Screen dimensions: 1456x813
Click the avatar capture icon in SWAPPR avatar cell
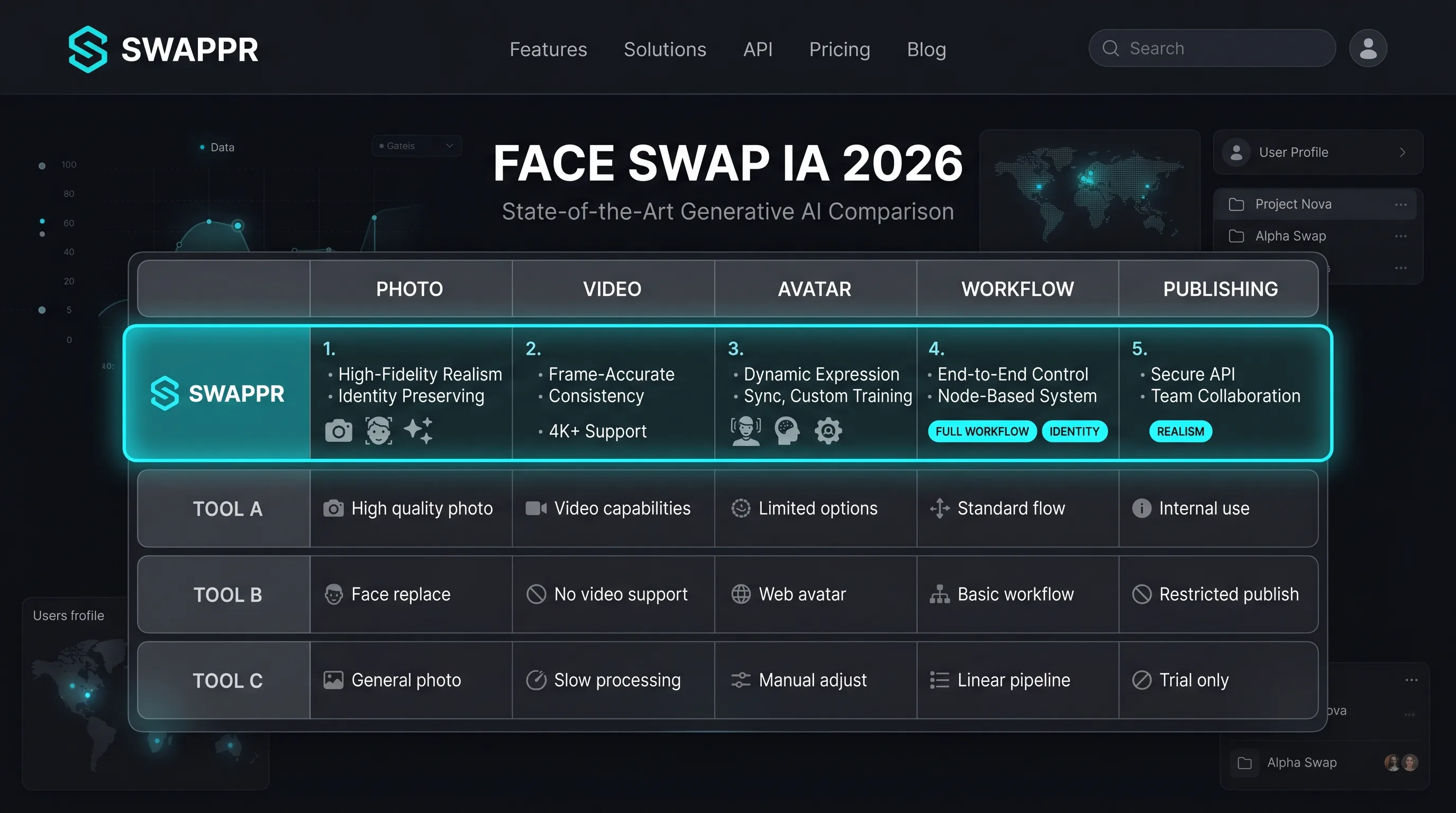[746, 431]
